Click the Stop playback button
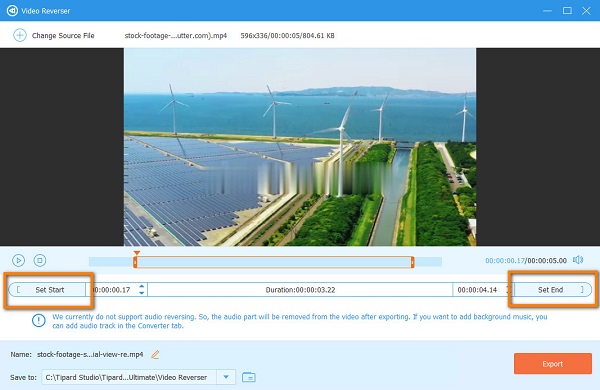This screenshot has height=390, width=600. tap(40, 260)
